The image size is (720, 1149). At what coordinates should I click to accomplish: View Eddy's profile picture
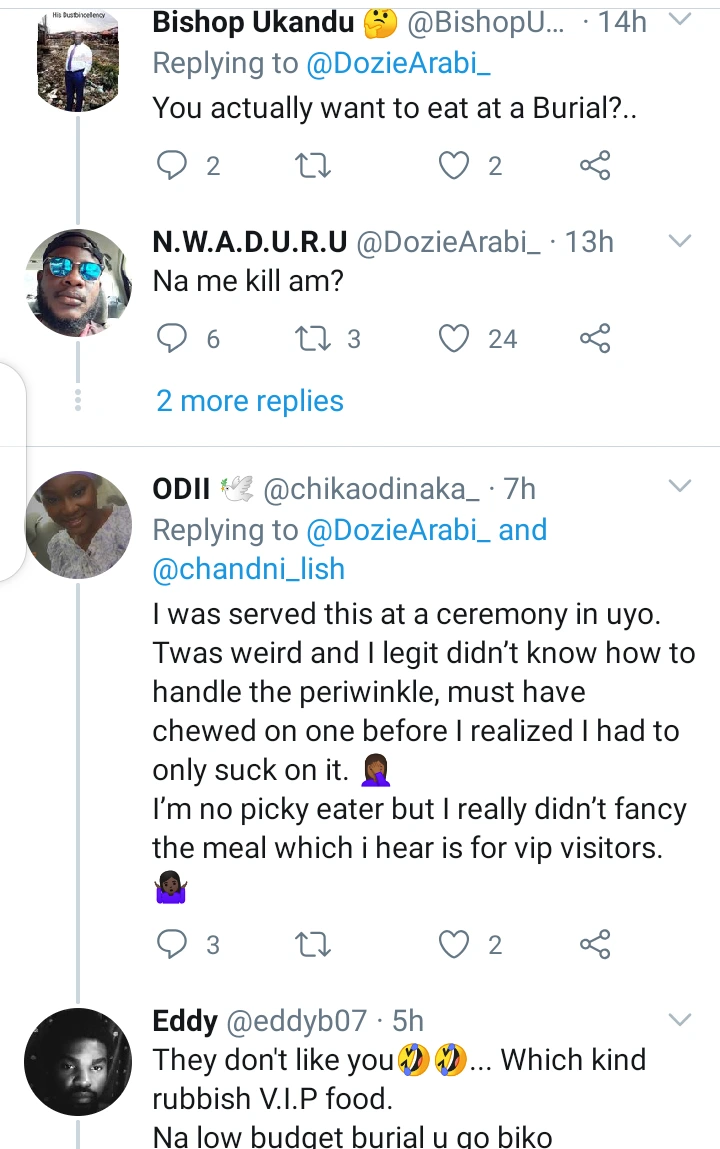78,1061
